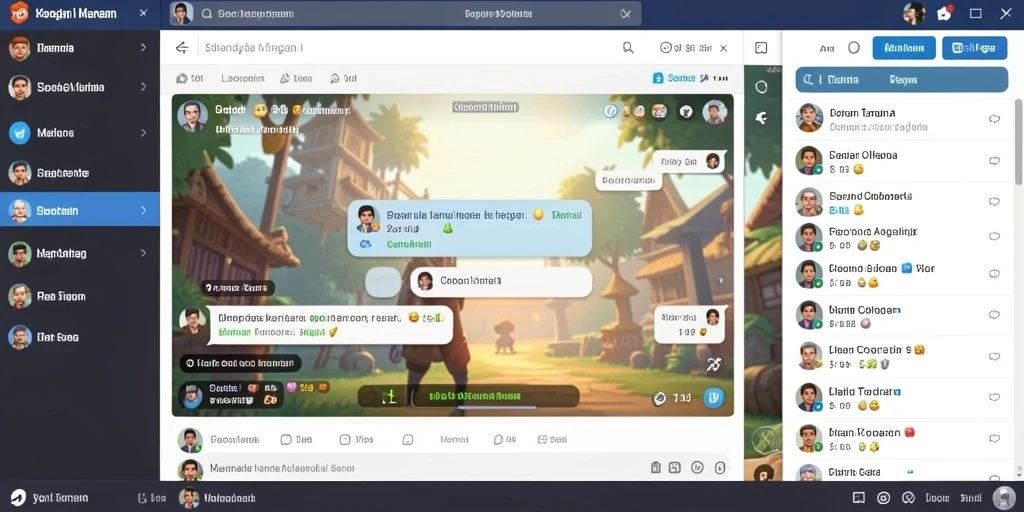Click the crossed-swords icon in the game view
Viewport: 1024px width, 512px height.
pyautogui.click(x=714, y=364)
